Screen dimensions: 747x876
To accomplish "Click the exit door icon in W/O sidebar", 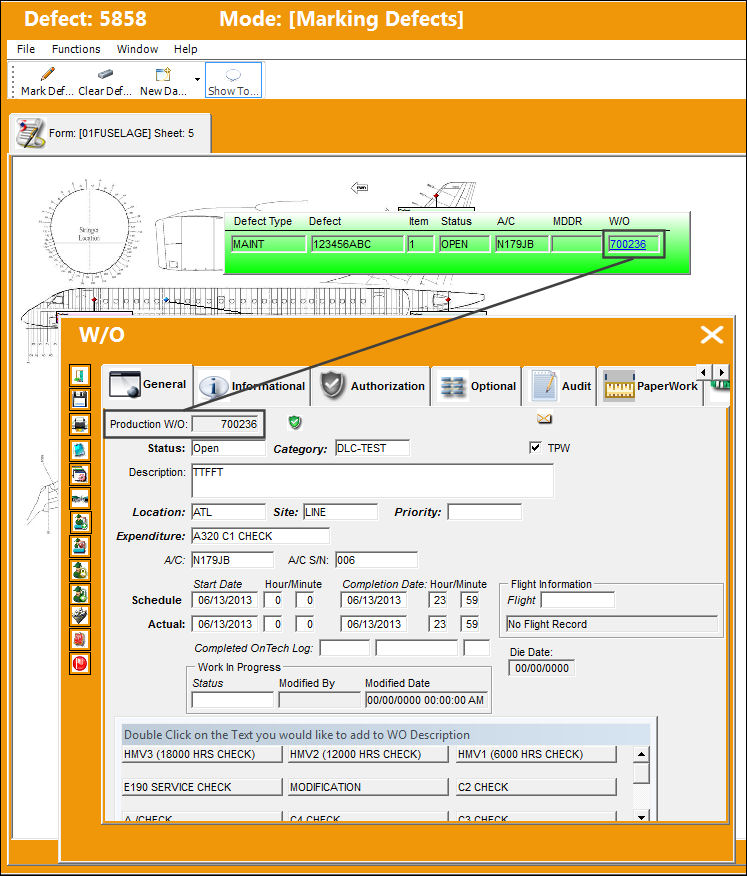I will [80, 375].
